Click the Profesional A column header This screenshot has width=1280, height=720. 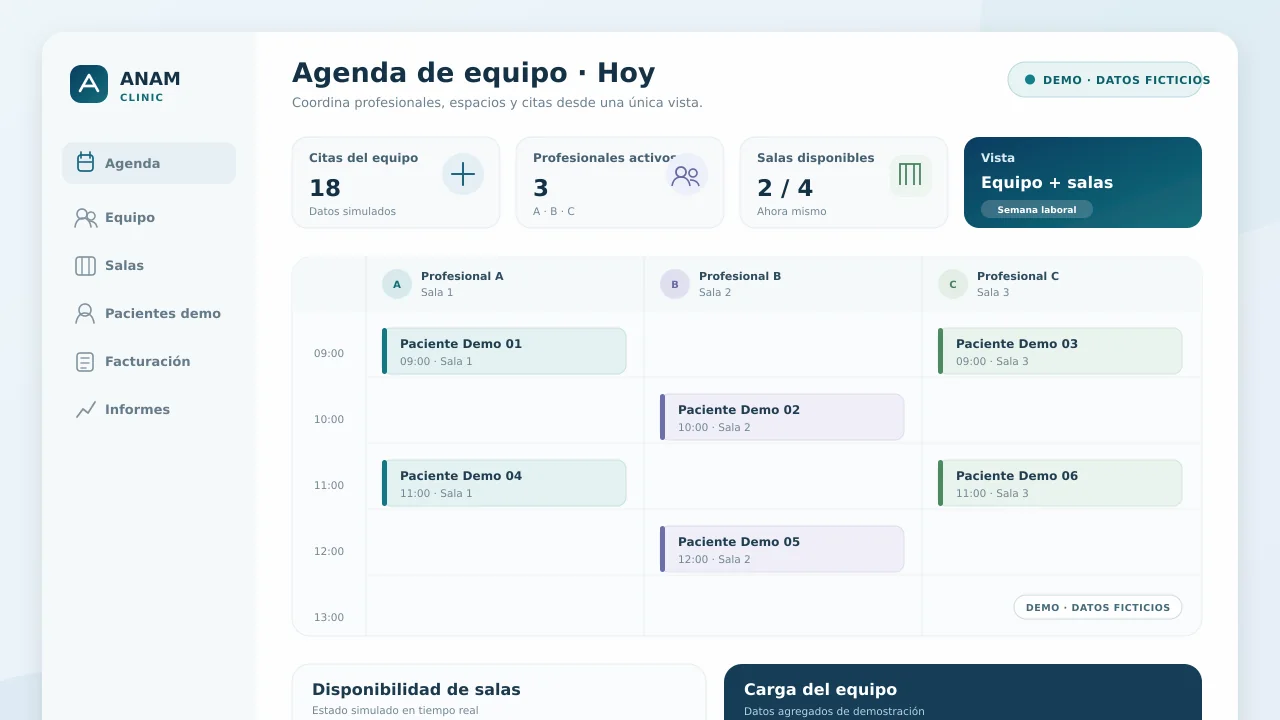coord(505,284)
